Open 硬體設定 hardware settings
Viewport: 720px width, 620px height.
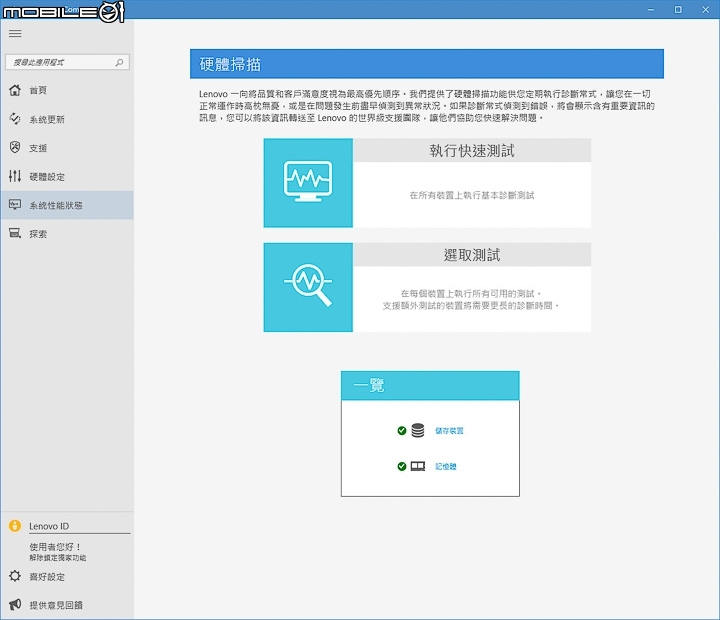pyautogui.click(x=47, y=177)
